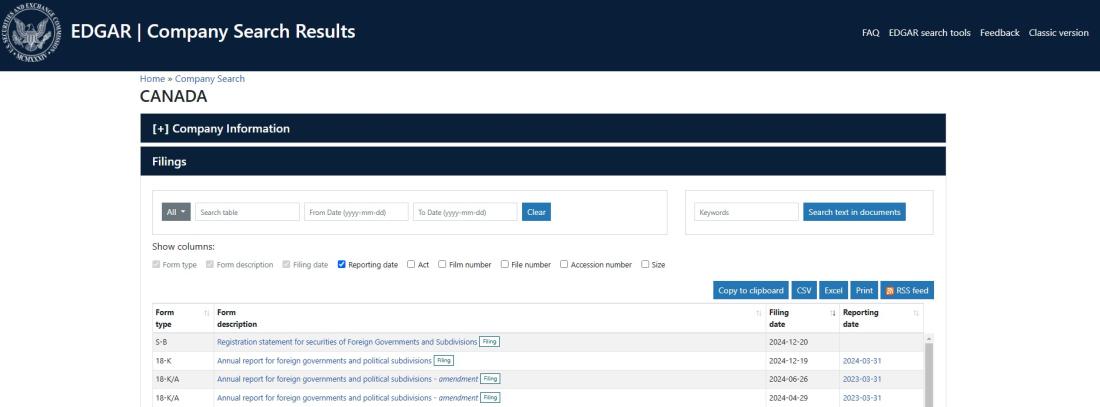This screenshot has width=1100, height=407.
Task: Enable the Accession number column checkbox
Action: [564, 265]
